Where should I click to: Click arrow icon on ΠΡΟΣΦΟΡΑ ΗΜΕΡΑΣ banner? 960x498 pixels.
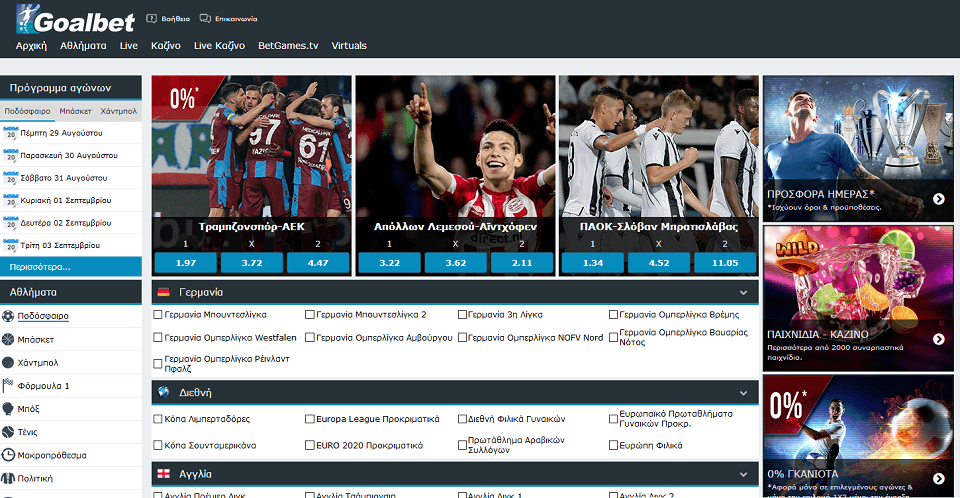click(x=939, y=199)
